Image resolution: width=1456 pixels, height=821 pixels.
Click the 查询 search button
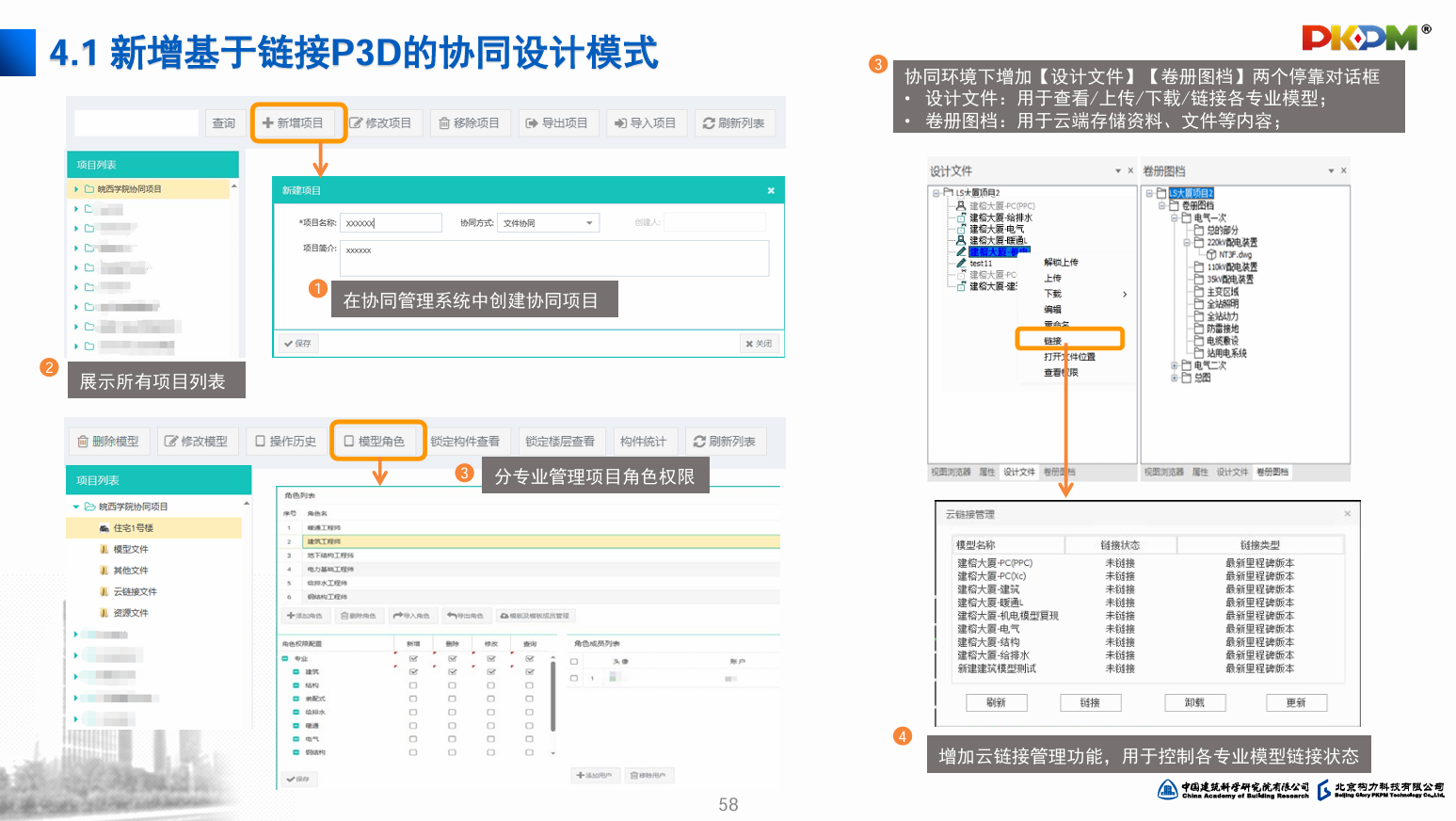coord(224,123)
